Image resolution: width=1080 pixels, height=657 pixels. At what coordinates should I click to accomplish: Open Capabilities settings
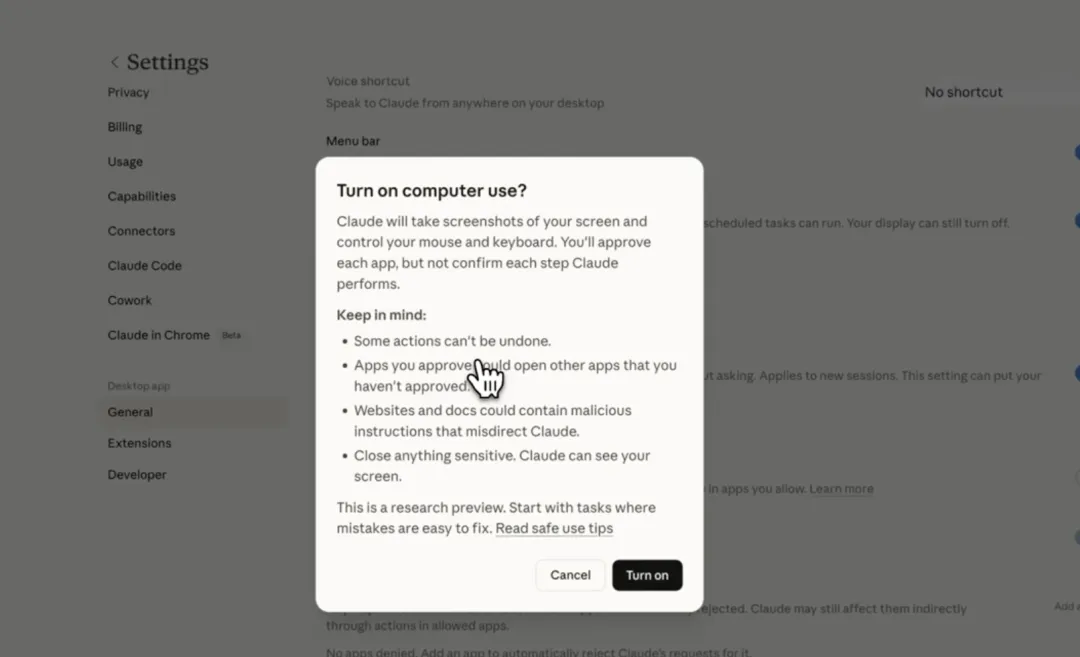tap(141, 196)
